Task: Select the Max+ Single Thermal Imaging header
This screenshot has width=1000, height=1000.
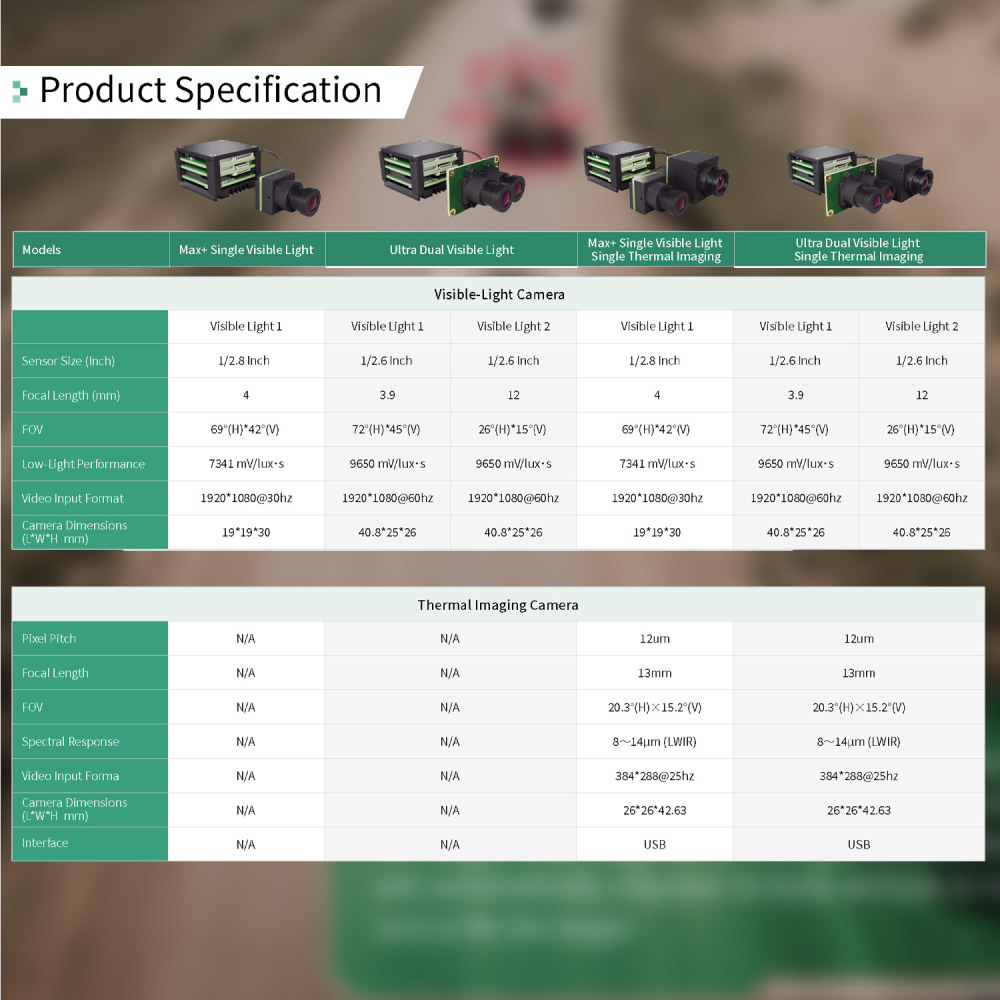Action: 656,249
